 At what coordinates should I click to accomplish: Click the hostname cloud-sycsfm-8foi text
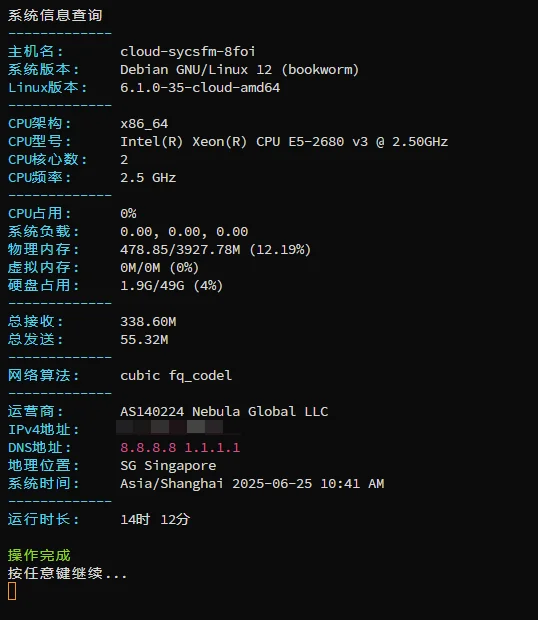click(x=188, y=52)
